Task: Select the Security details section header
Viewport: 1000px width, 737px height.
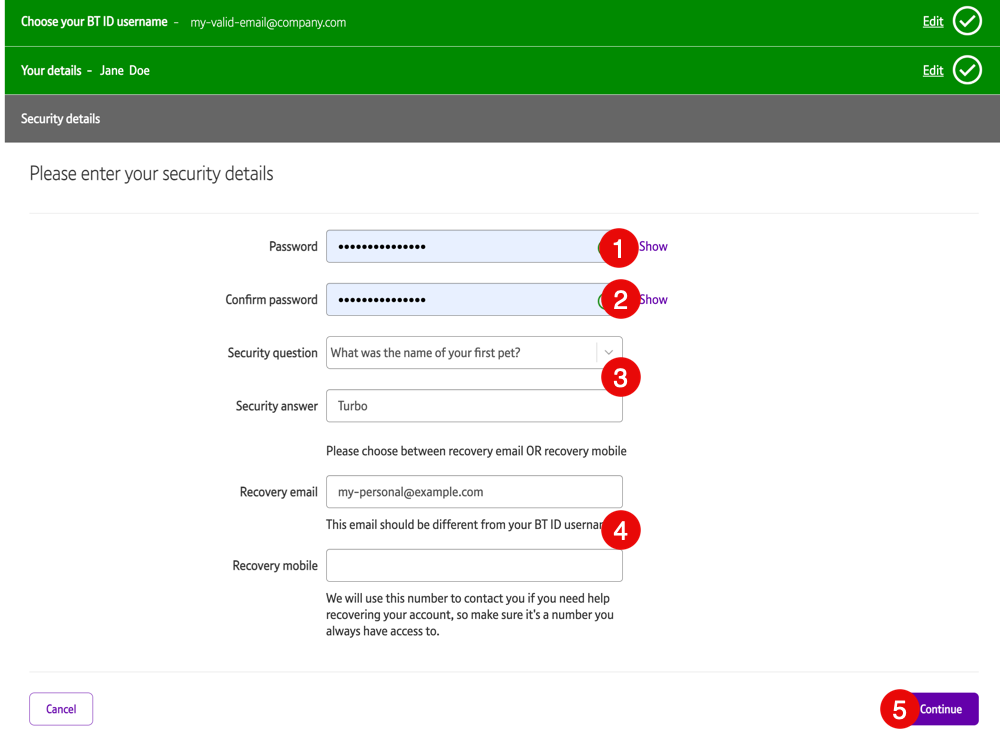Action: click(x=502, y=119)
